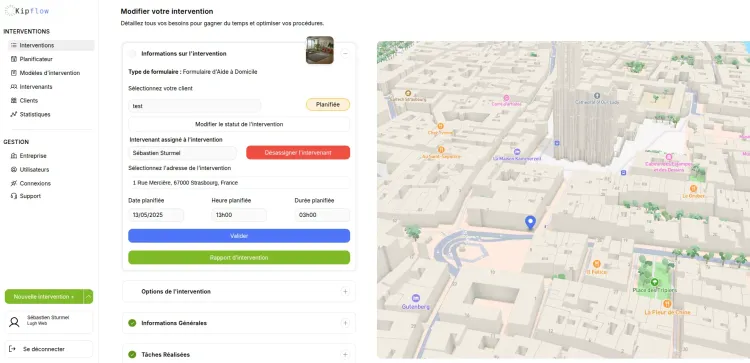This screenshot has width=750, height=363.
Task: Collapse the Informations sur l'intervention section
Action: (345, 54)
